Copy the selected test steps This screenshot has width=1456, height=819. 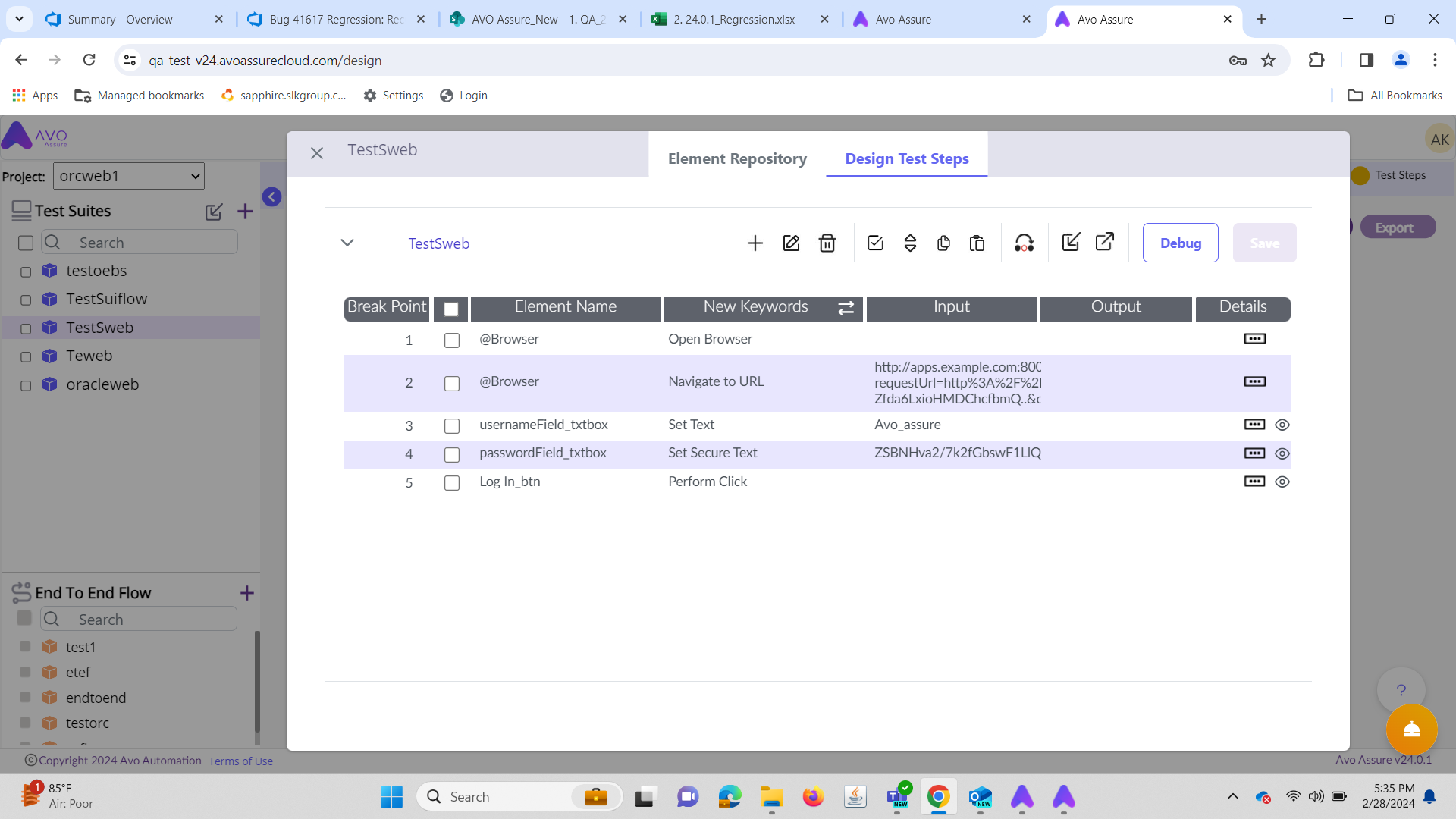click(x=943, y=243)
